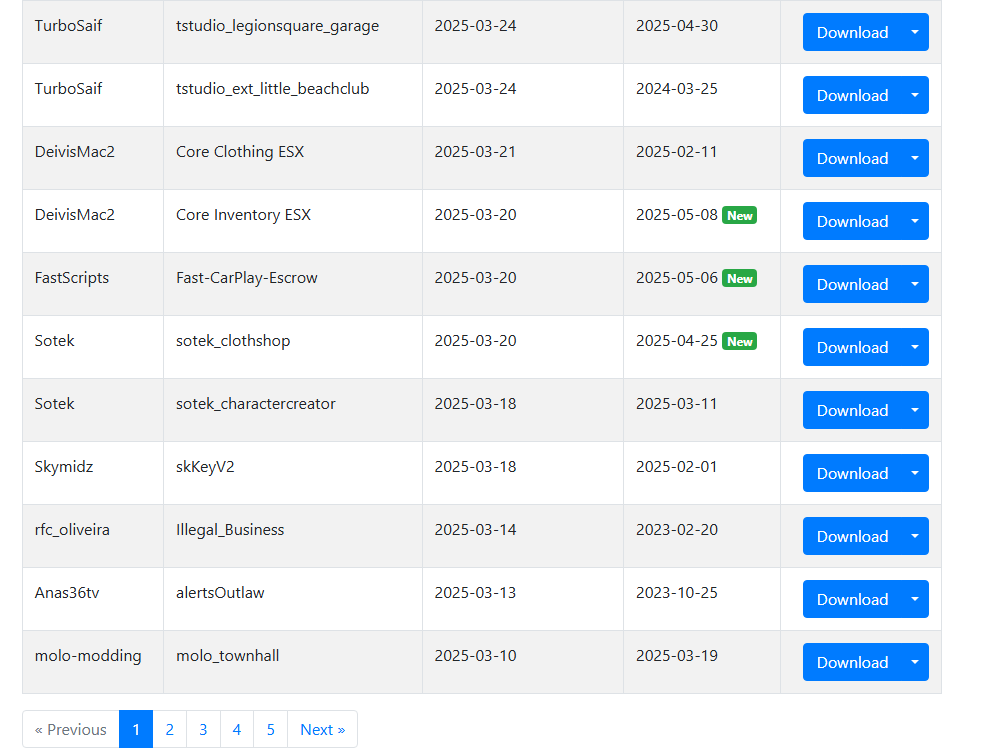Download Illegal_Business
Viewport: 985px width, 753px height.
[852, 536]
